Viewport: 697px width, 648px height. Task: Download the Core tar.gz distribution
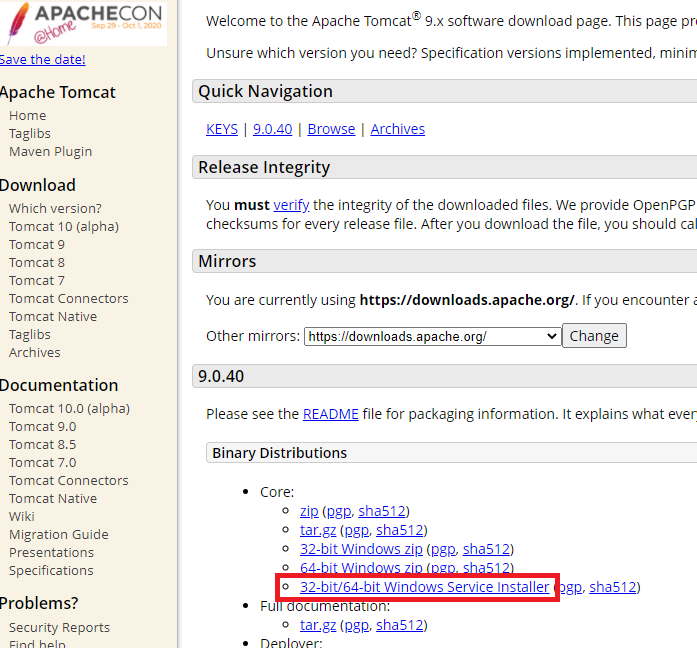coord(318,530)
